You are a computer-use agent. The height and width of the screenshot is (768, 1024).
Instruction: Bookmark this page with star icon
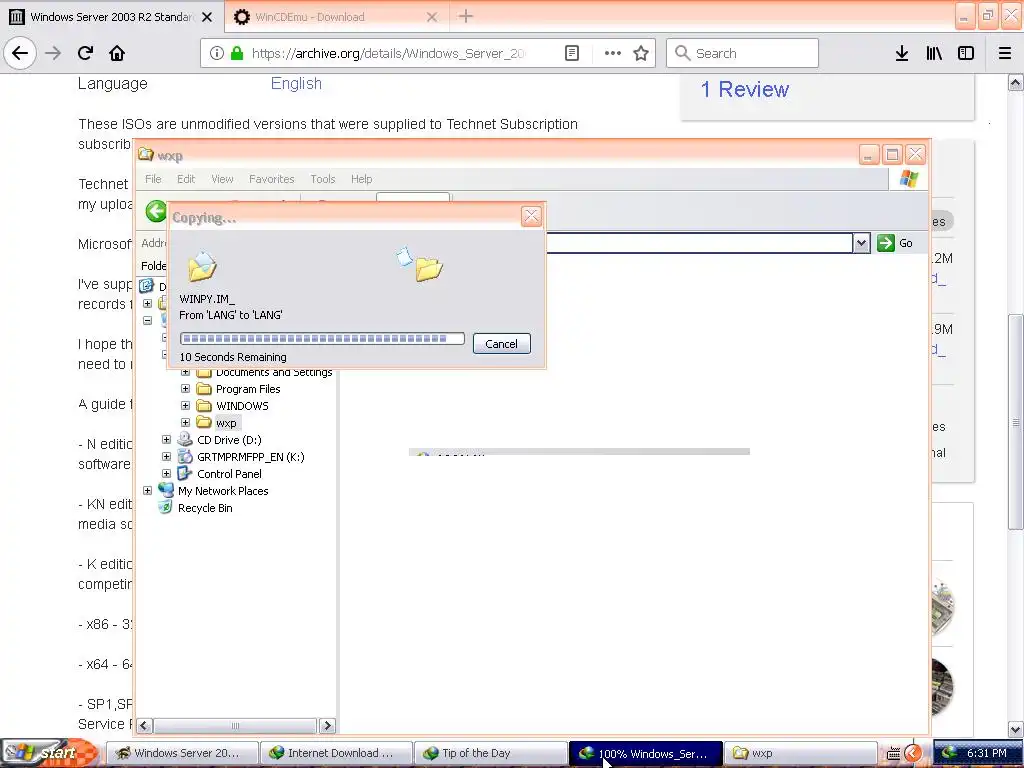(x=641, y=53)
